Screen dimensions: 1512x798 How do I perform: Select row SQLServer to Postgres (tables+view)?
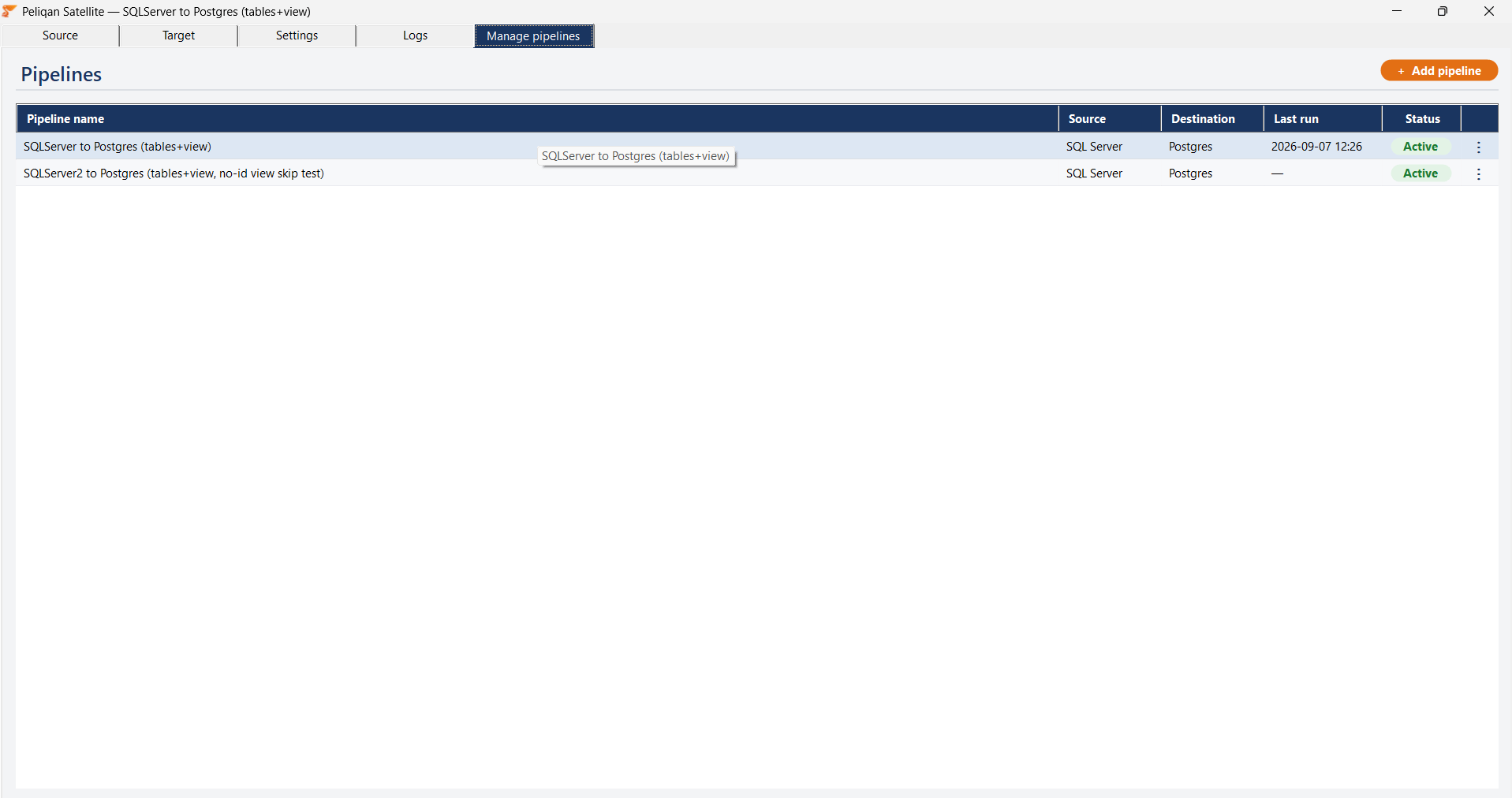(757, 147)
